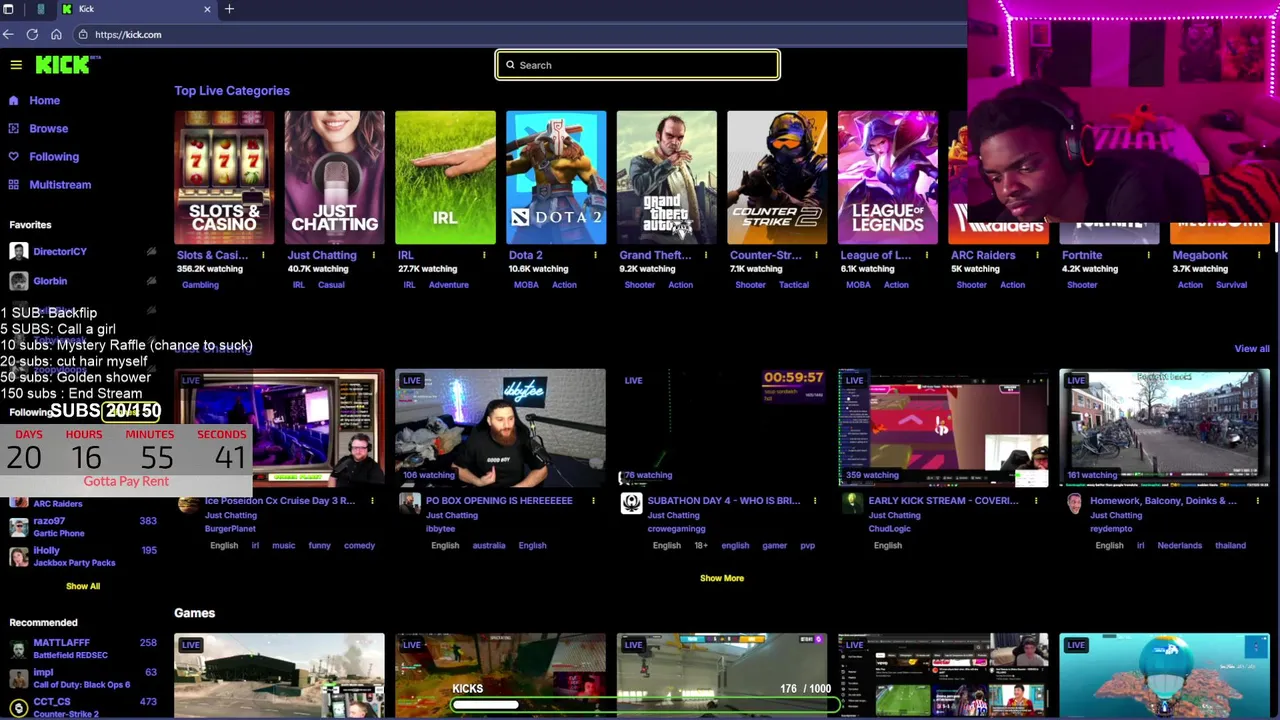1280x720 pixels.
Task: Open iHolly Jackbox Party Packs channel
Action: coord(82,556)
